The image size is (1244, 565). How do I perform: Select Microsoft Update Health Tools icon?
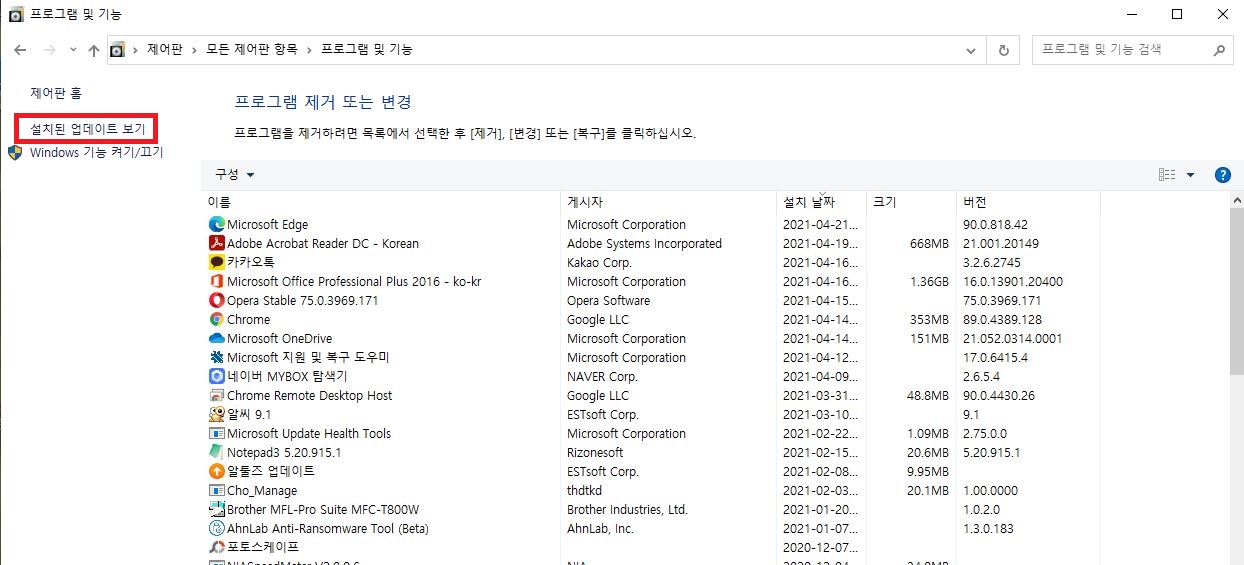pos(217,433)
